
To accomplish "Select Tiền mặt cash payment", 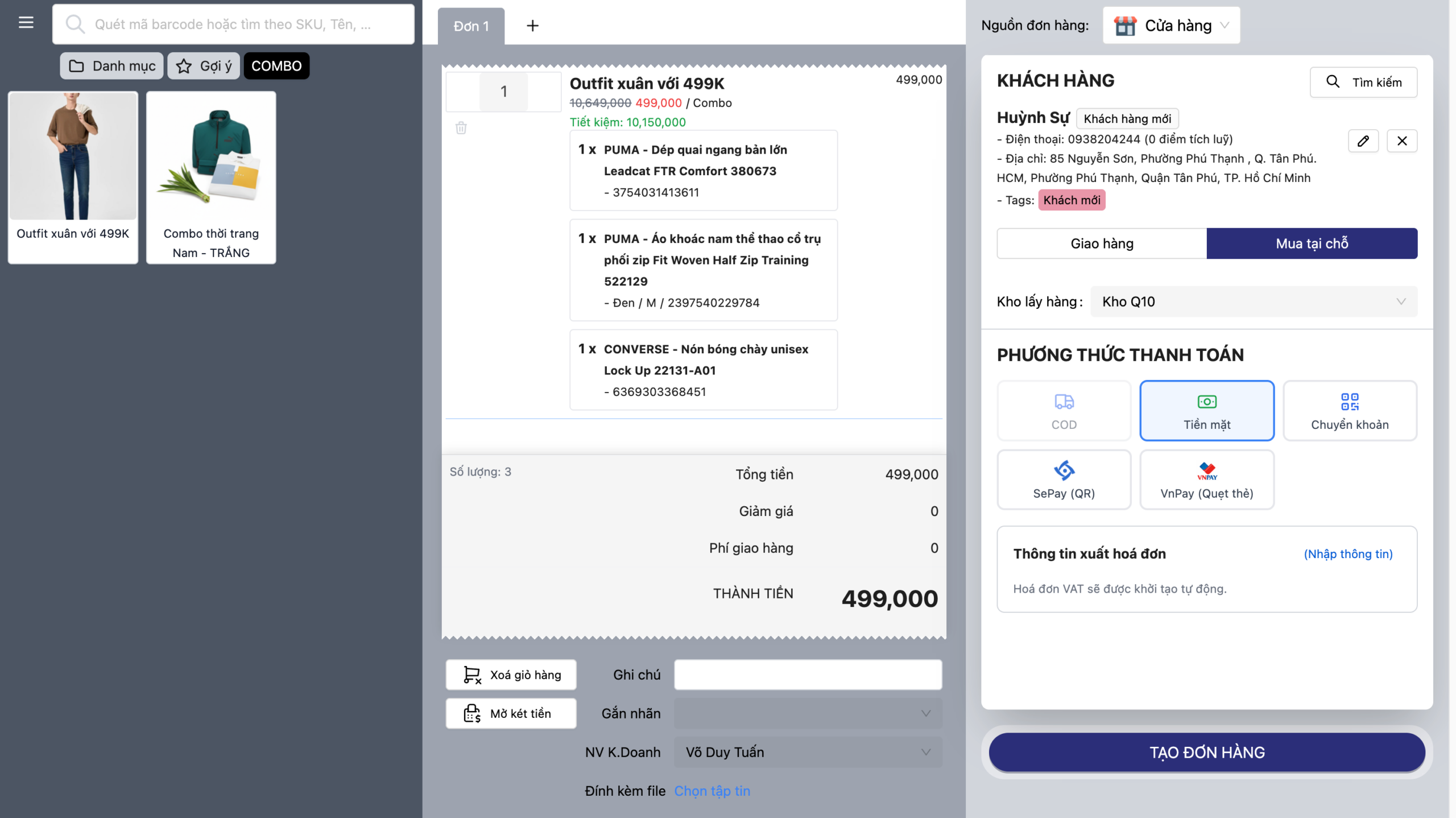I will [1206, 411].
